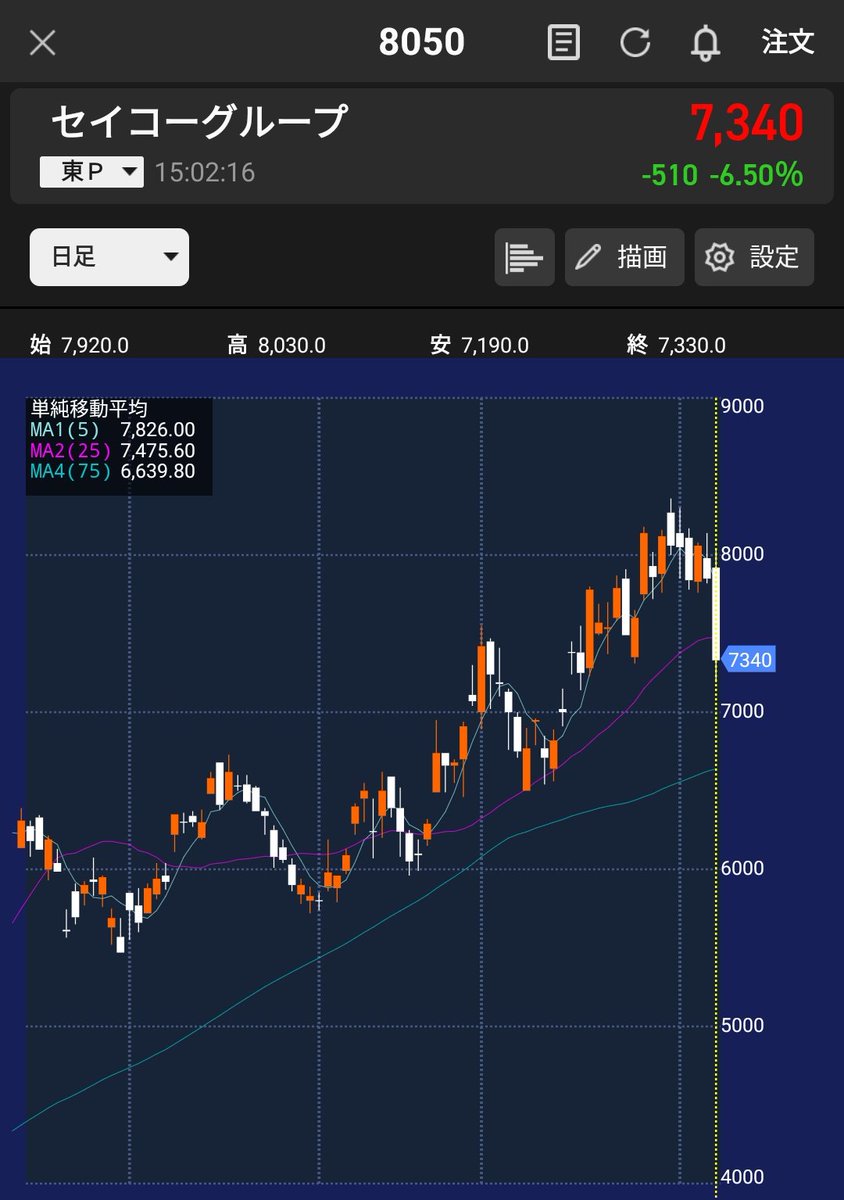Tap the timestamp 15:02:16
This screenshot has width=844, height=1200.
tap(205, 172)
